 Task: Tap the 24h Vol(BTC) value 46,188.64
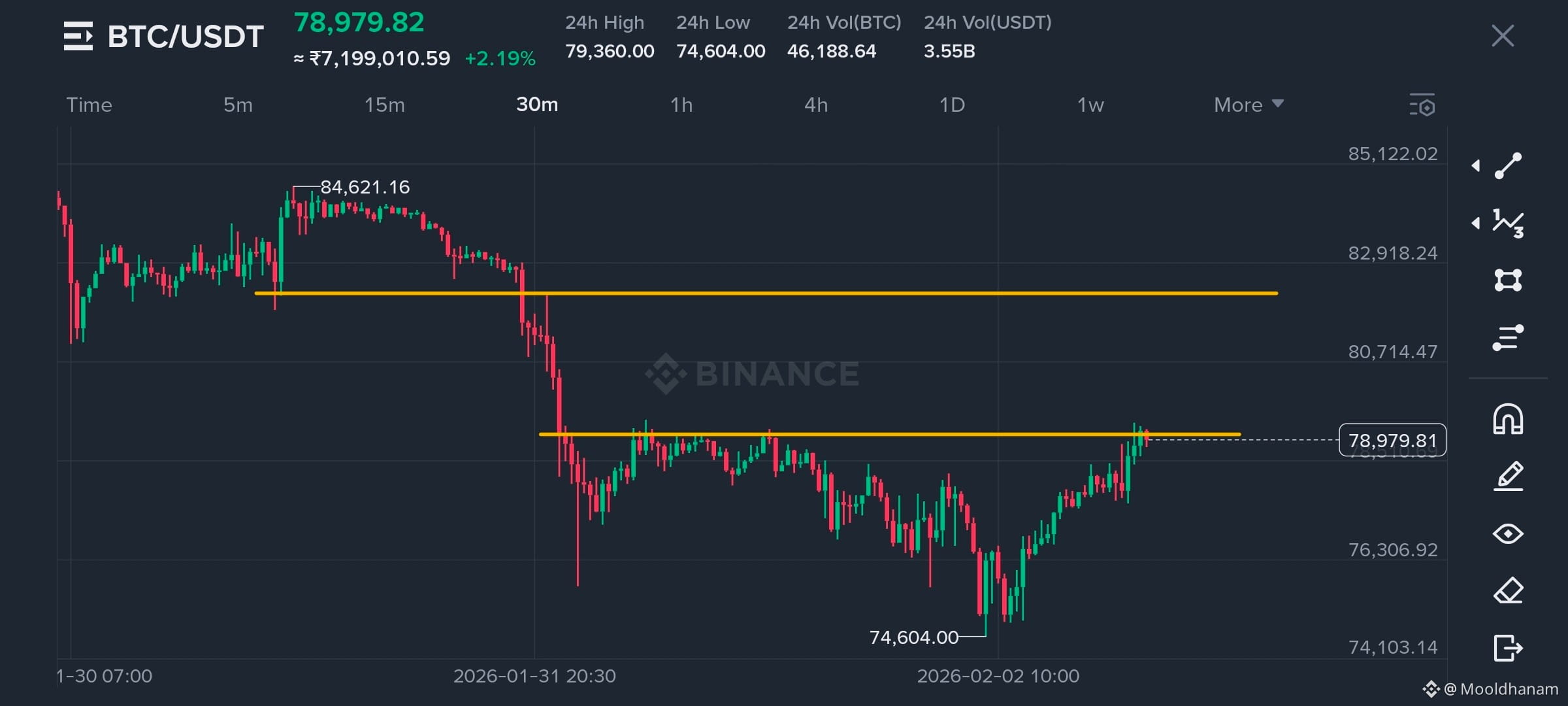tap(832, 51)
